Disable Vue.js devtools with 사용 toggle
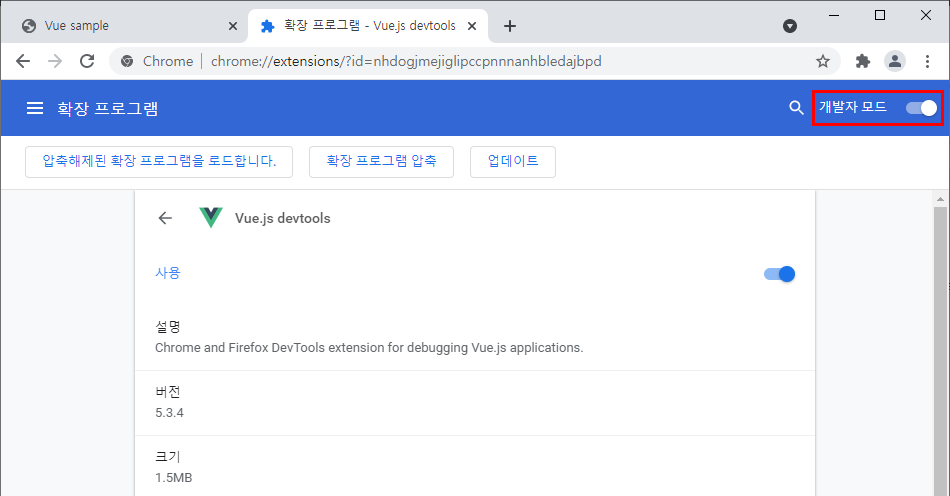The width and height of the screenshot is (950, 496). click(x=780, y=274)
